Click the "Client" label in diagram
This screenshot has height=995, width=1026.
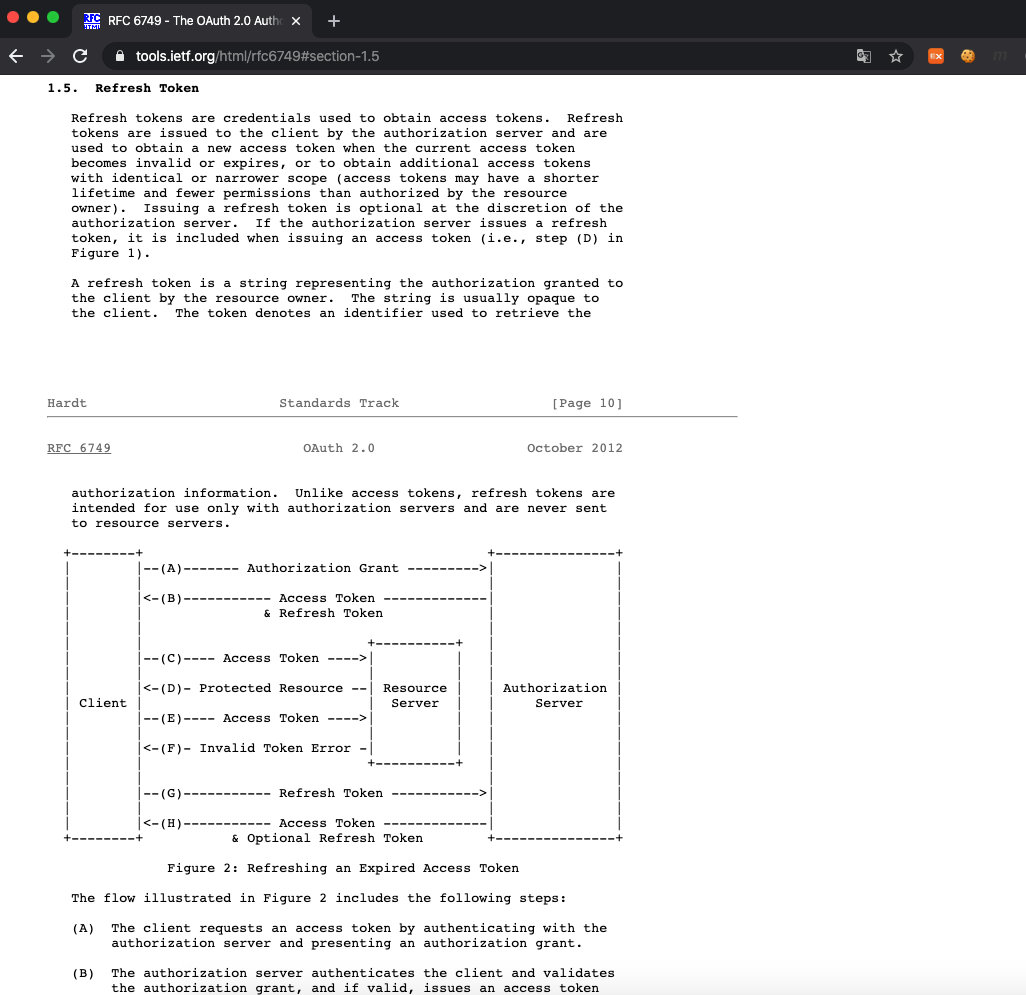(103, 703)
